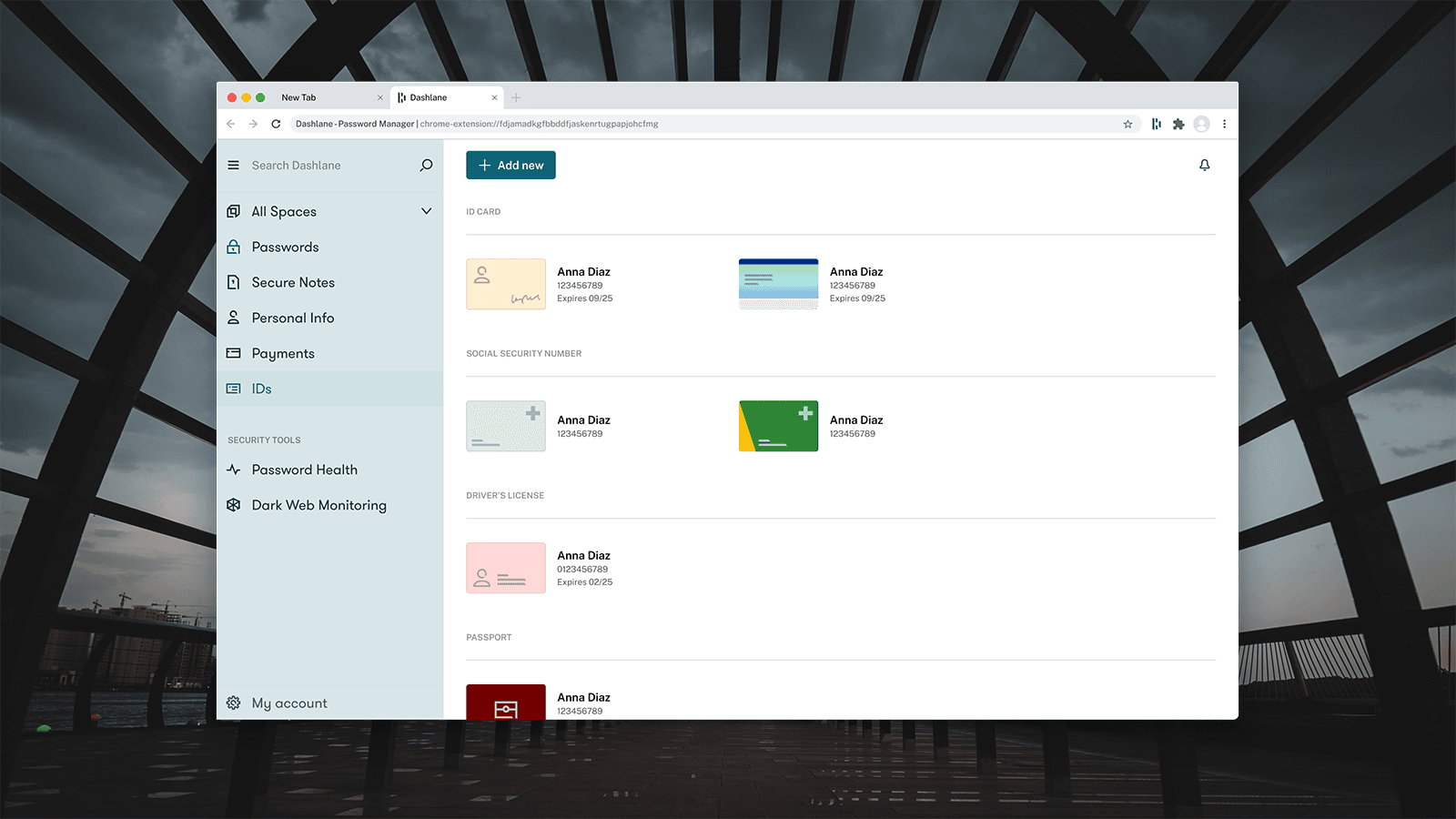Open the beige ID card thumbnail

(506, 284)
